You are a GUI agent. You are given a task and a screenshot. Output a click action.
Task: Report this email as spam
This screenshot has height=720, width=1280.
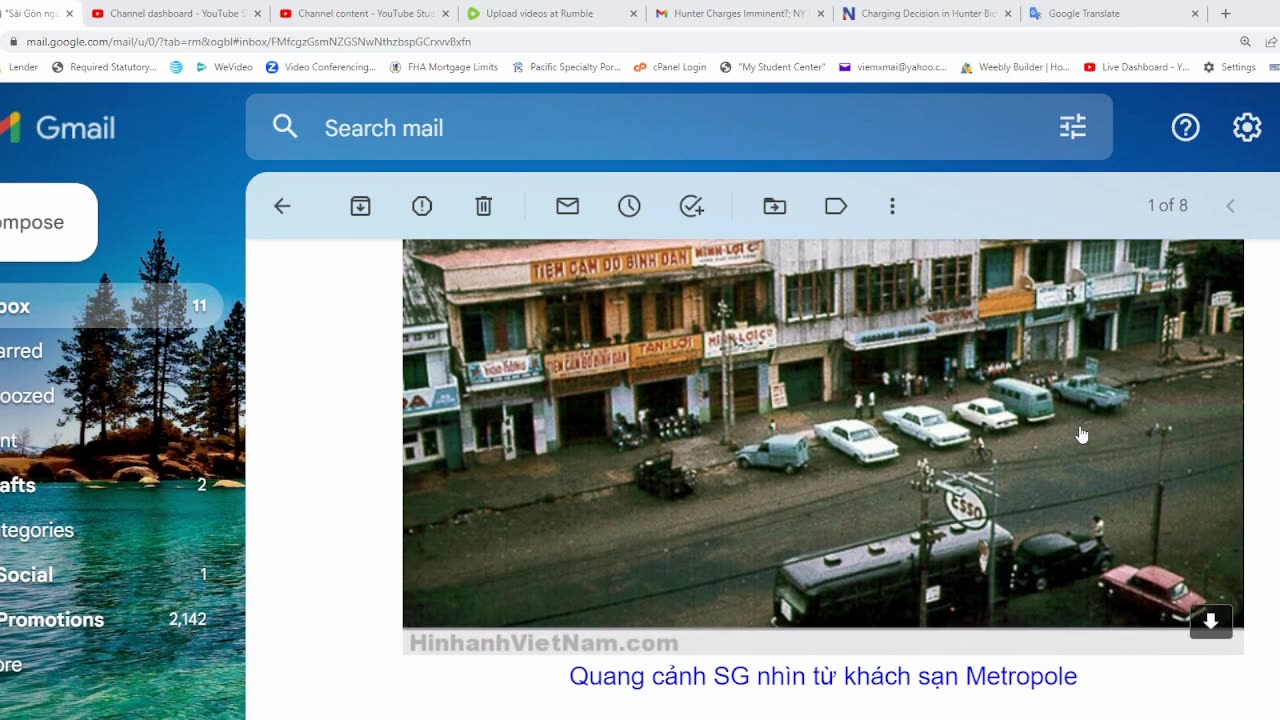[x=422, y=206]
